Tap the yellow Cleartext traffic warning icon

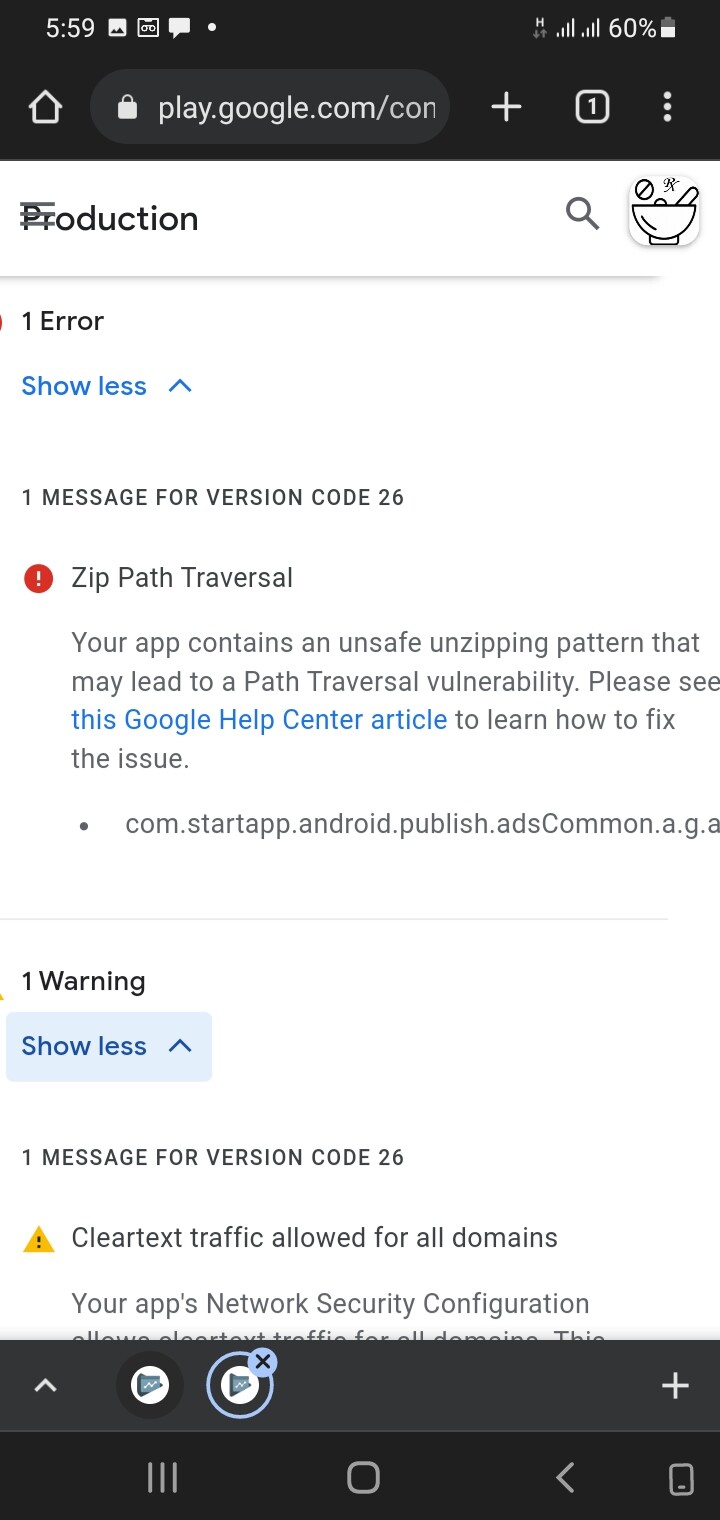tap(38, 1240)
